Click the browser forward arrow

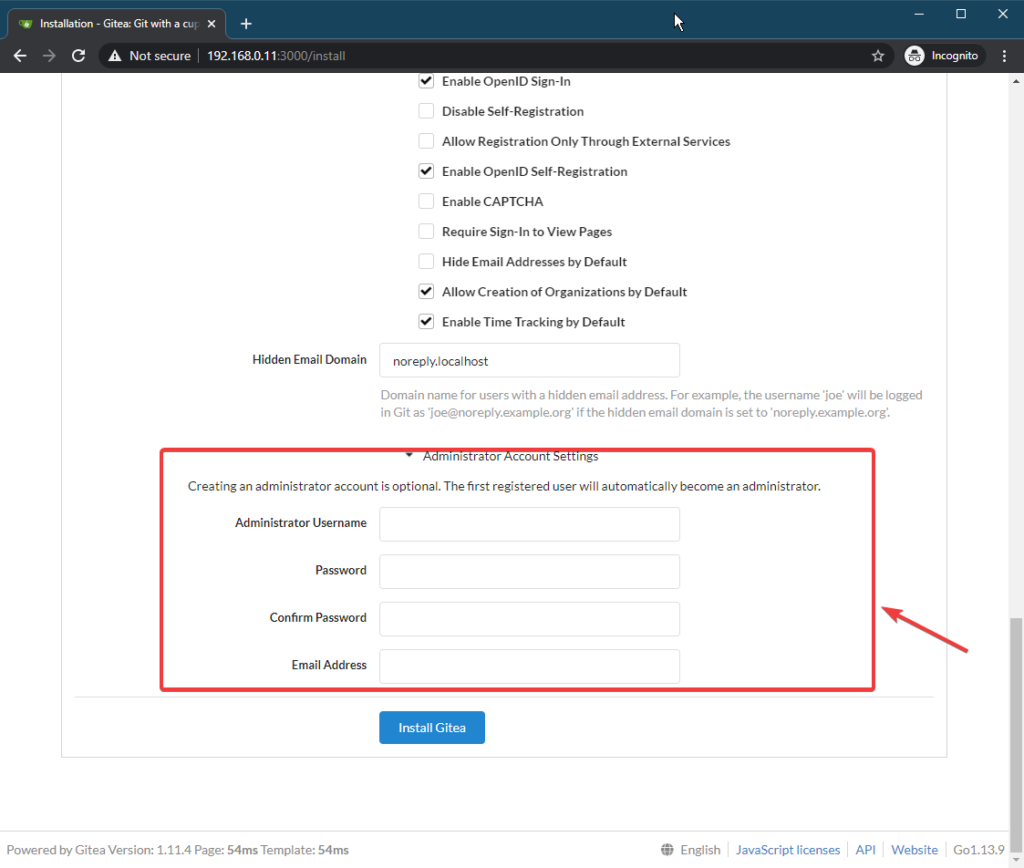tap(49, 56)
